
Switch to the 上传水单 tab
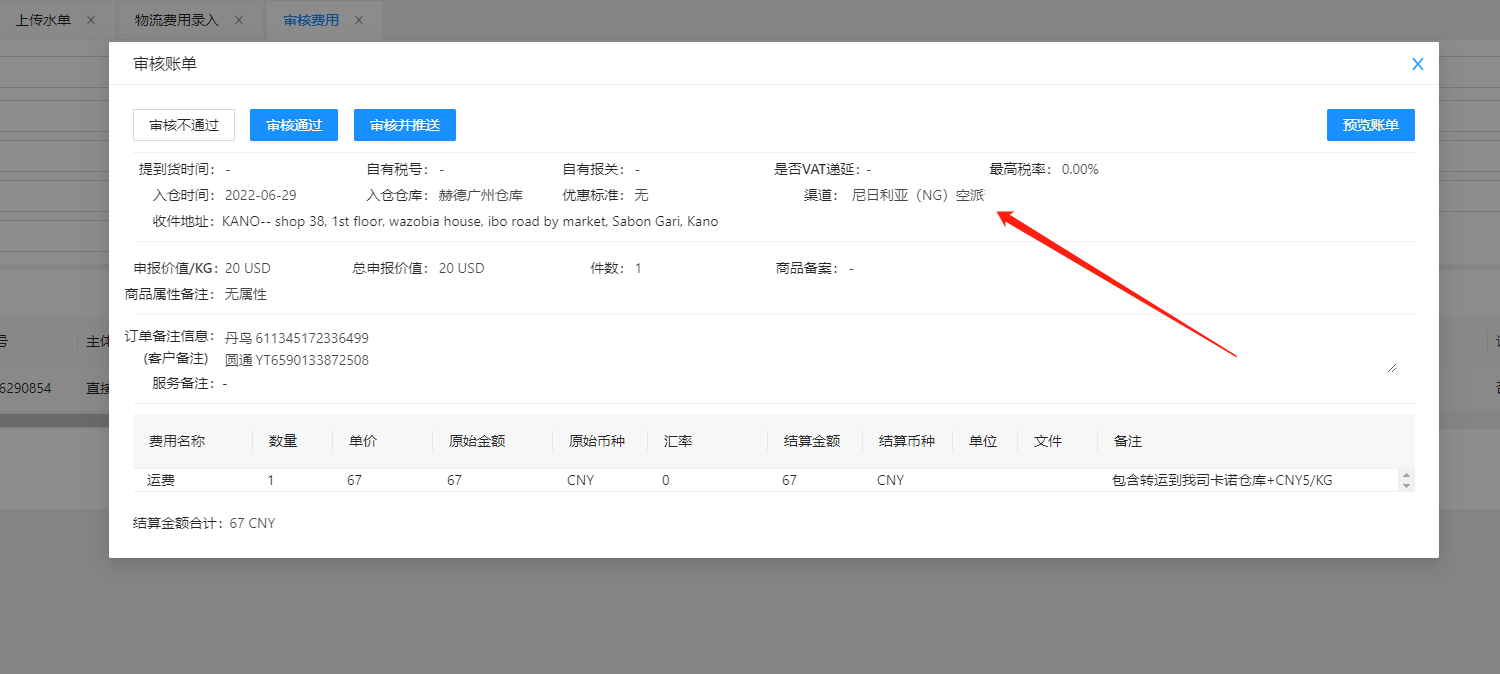tap(43, 20)
